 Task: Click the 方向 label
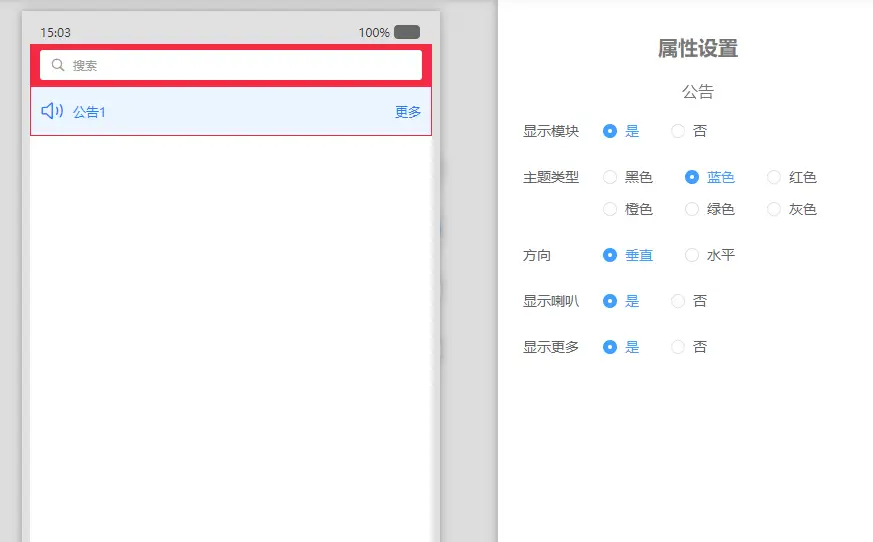(x=537, y=255)
